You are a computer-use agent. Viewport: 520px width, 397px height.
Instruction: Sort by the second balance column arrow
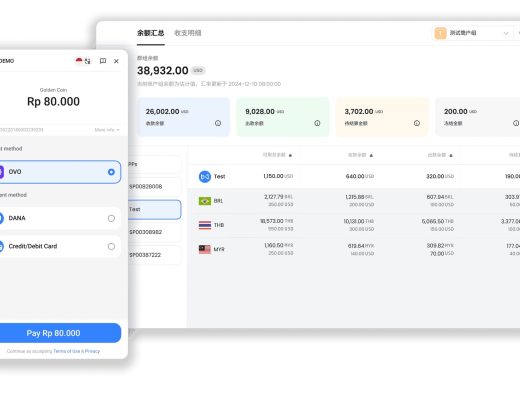coord(371,155)
